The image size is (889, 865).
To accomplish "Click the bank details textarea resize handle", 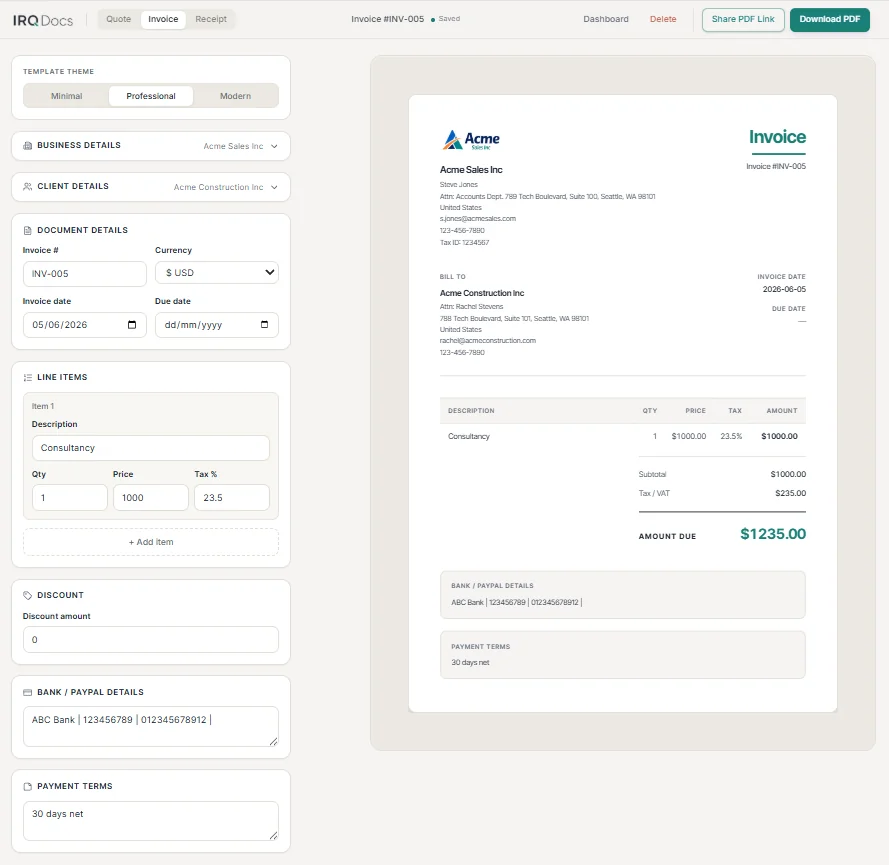I will (x=273, y=741).
